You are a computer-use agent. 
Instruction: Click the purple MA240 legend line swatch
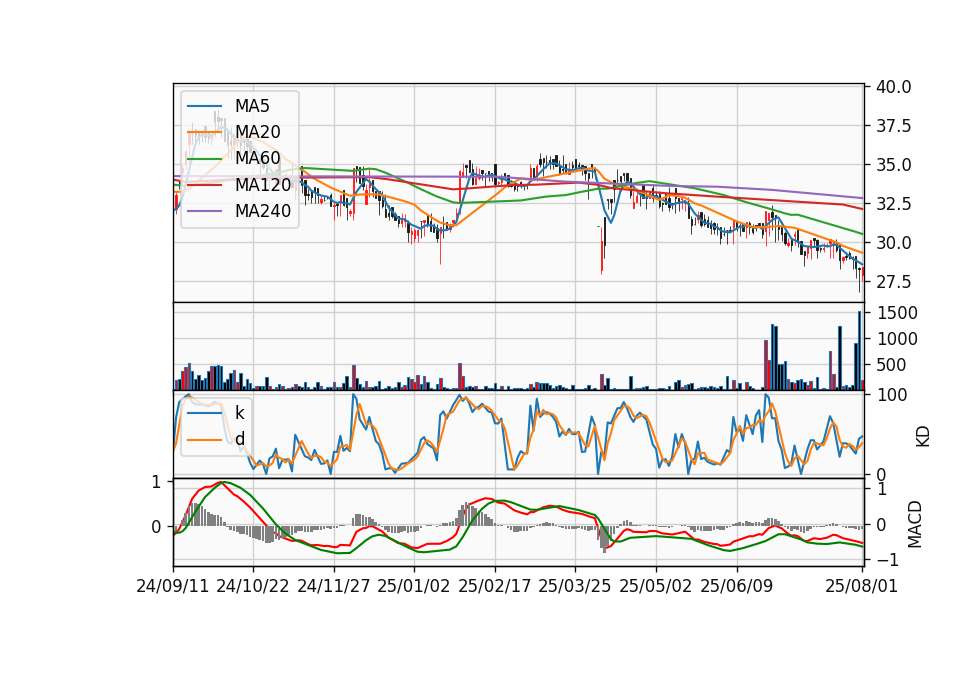(x=204, y=212)
